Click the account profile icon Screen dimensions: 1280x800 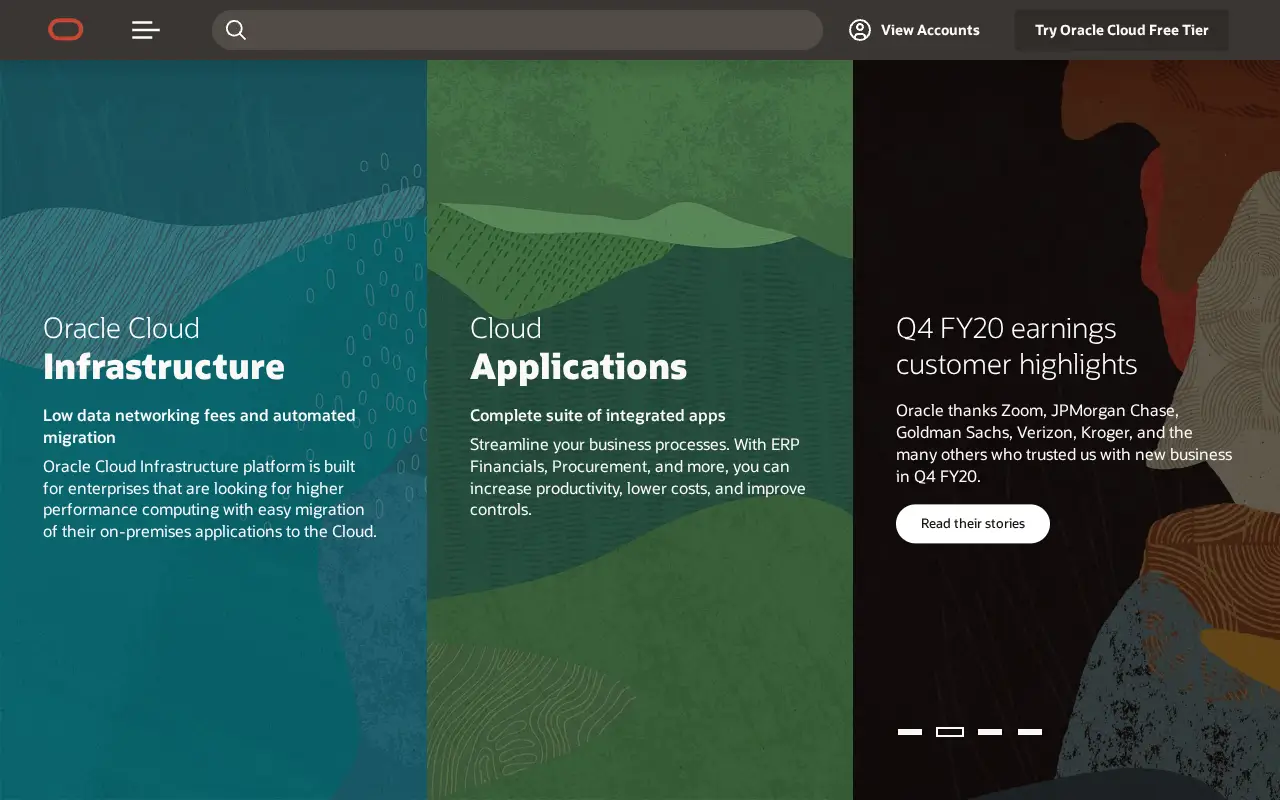pyautogui.click(x=860, y=30)
